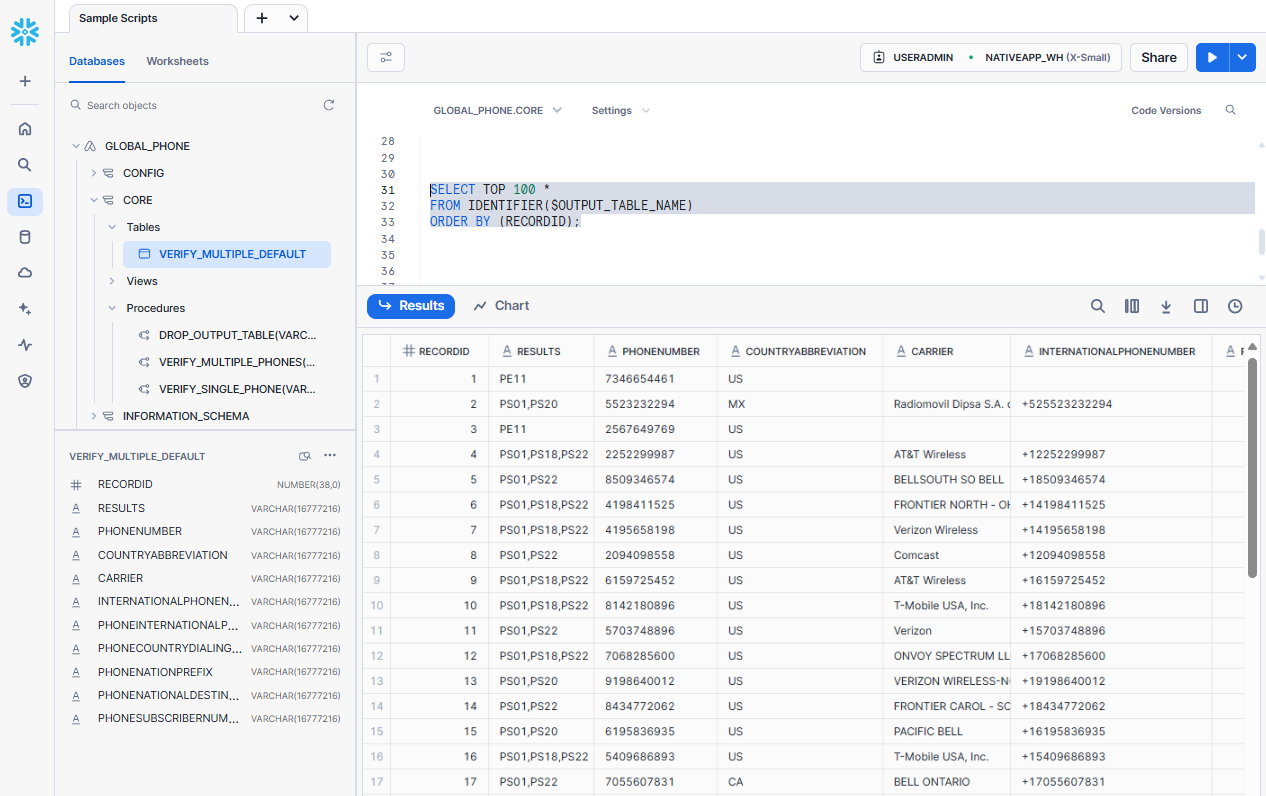Click phone number cell 7346654461
This screenshot has width=1266, height=796.
pyautogui.click(x=656, y=379)
